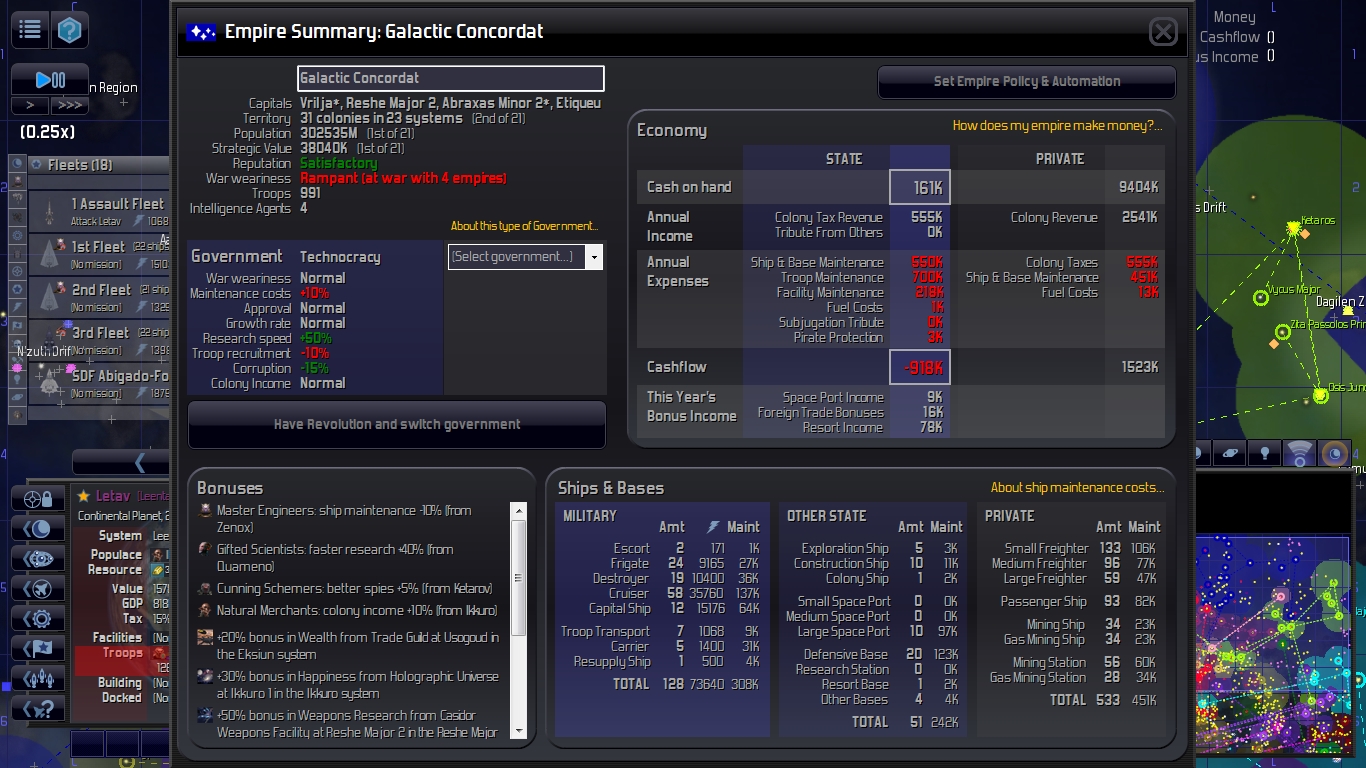Click the Ketaros star on the map
Viewport: 1366px width, 768px height.
click(1293, 229)
